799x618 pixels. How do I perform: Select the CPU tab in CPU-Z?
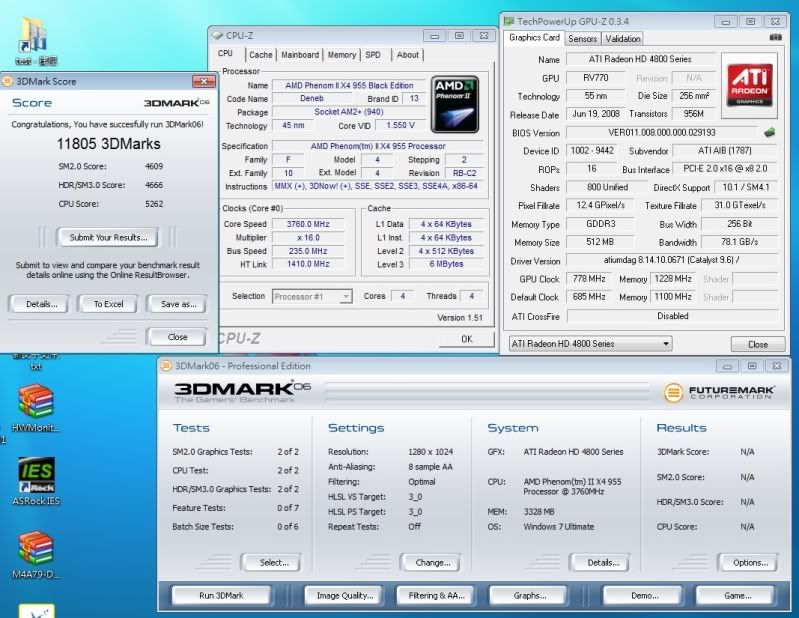tap(225, 53)
